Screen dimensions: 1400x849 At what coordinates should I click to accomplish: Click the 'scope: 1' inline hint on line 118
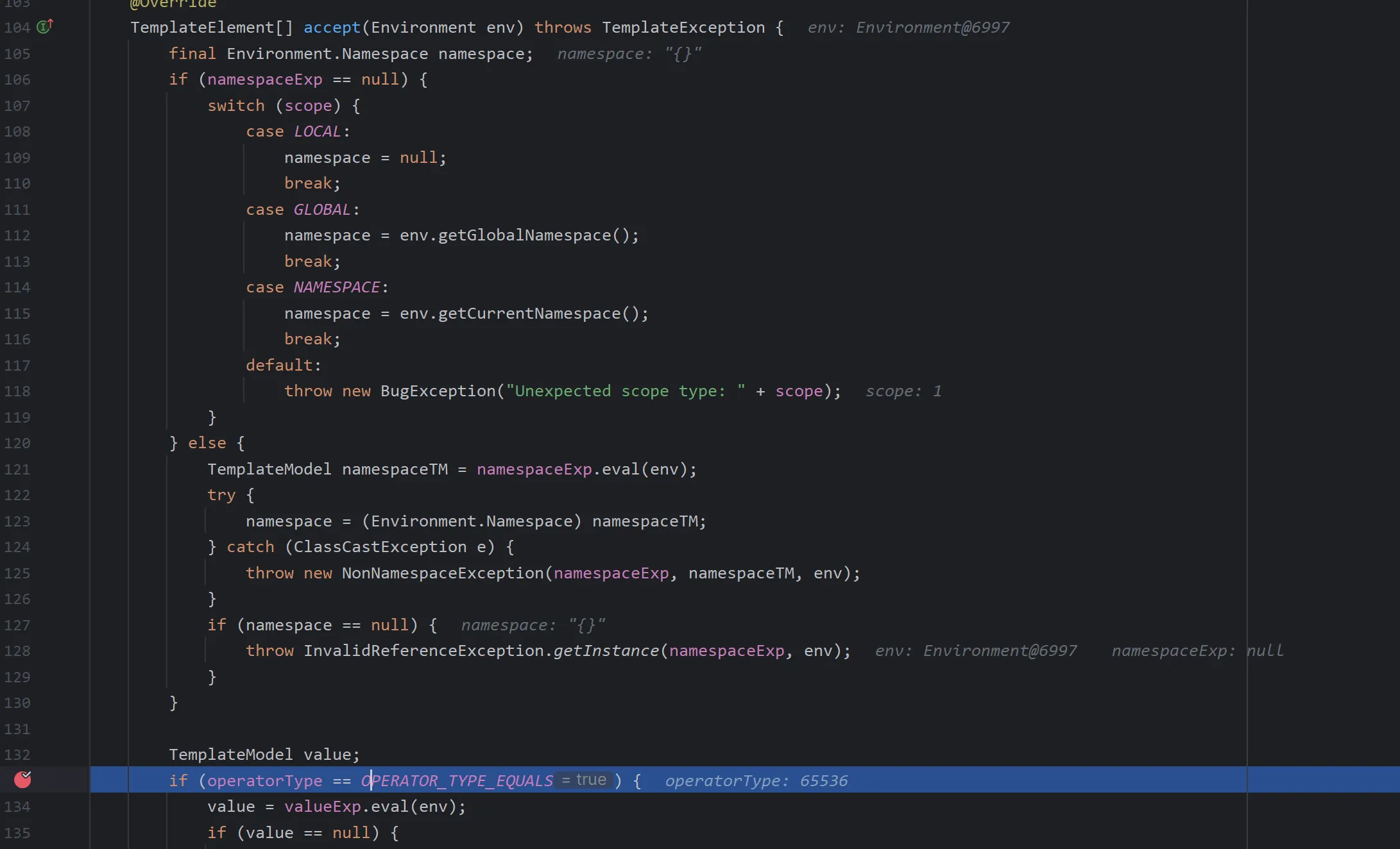903,391
